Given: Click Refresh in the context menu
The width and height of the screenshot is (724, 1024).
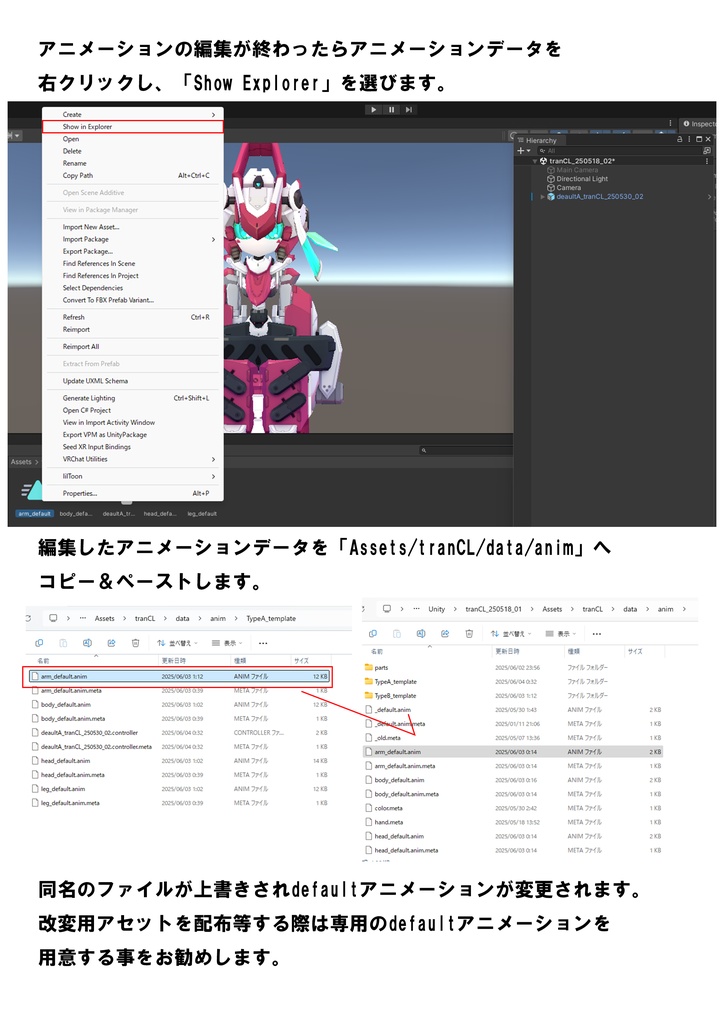Looking at the screenshot, I should pos(133,317).
